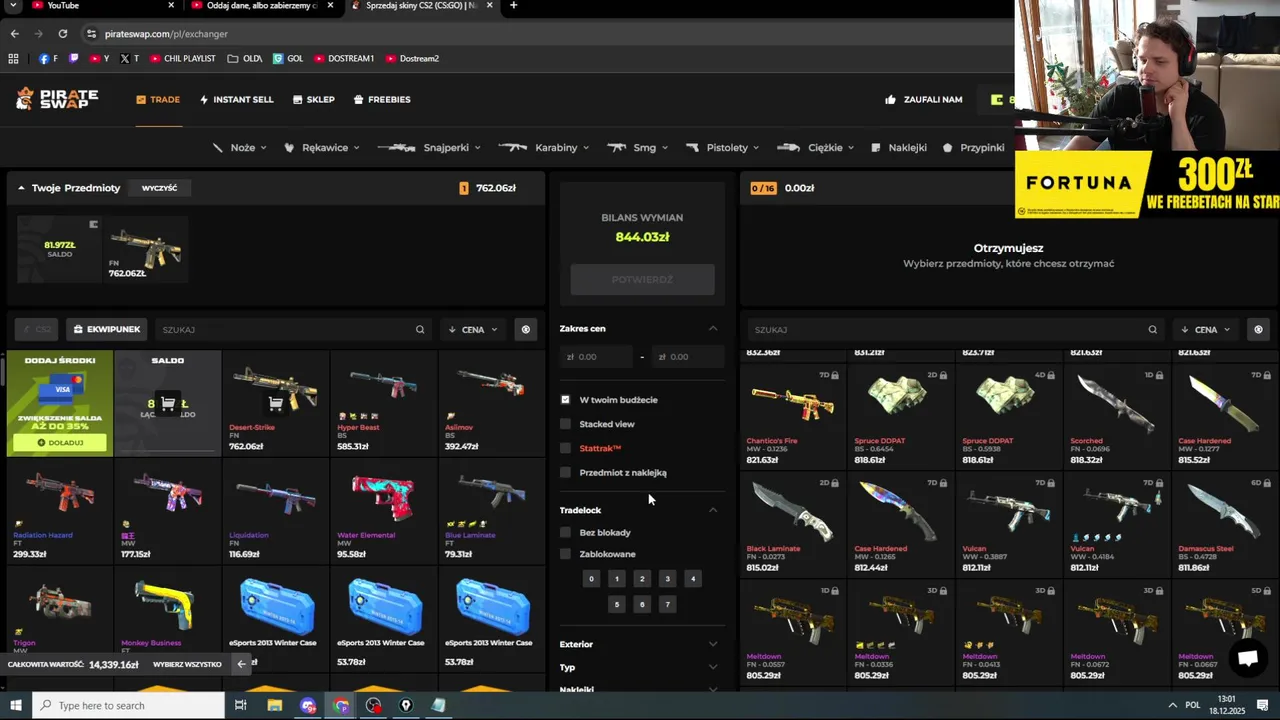The width and height of the screenshot is (1280, 720).
Task: Select the Ekwipunek inventory button
Action: point(107,329)
